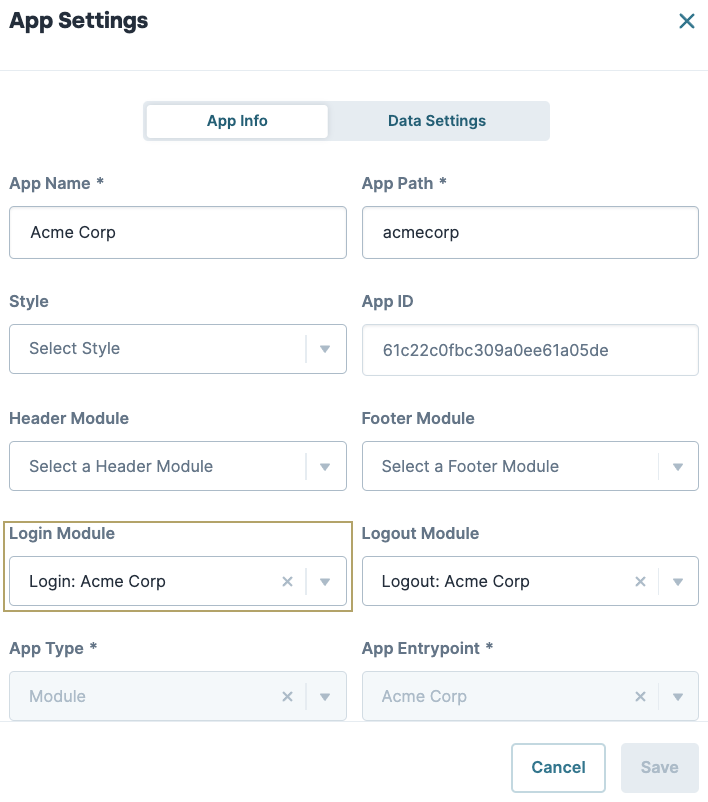
Task: Close the App Settings dialog
Action: click(x=687, y=21)
